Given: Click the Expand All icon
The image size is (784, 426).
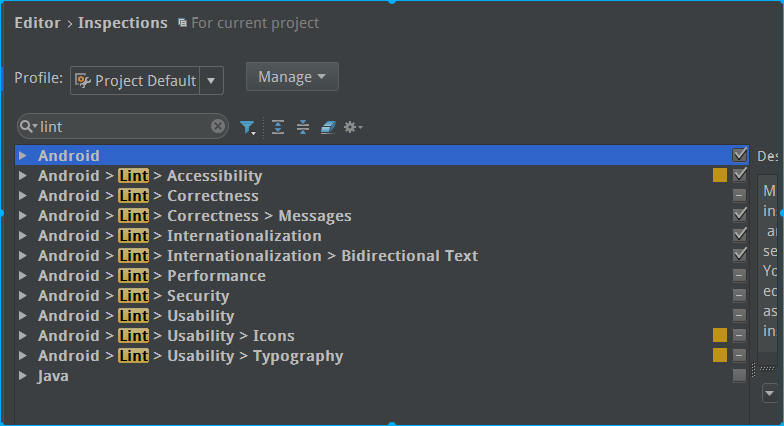Looking at the screenshot, I should point(278,127).
